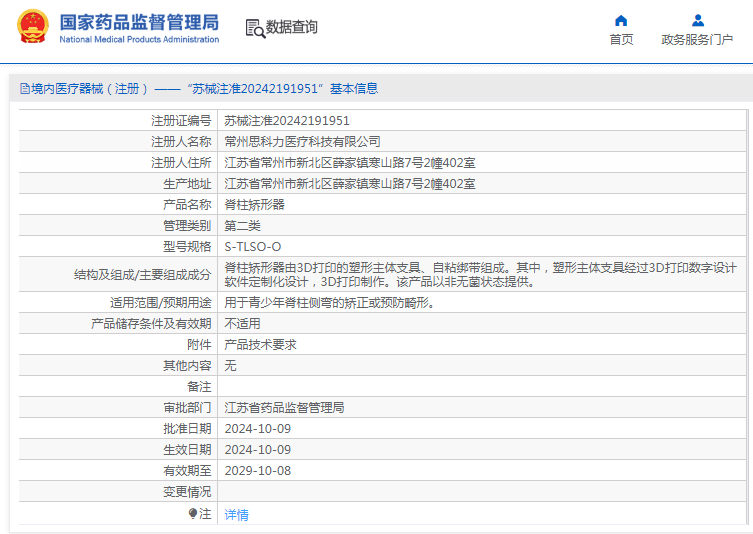The image size is (753, 534).
Task: Click the 首页 text link
Action: [621, 39]
